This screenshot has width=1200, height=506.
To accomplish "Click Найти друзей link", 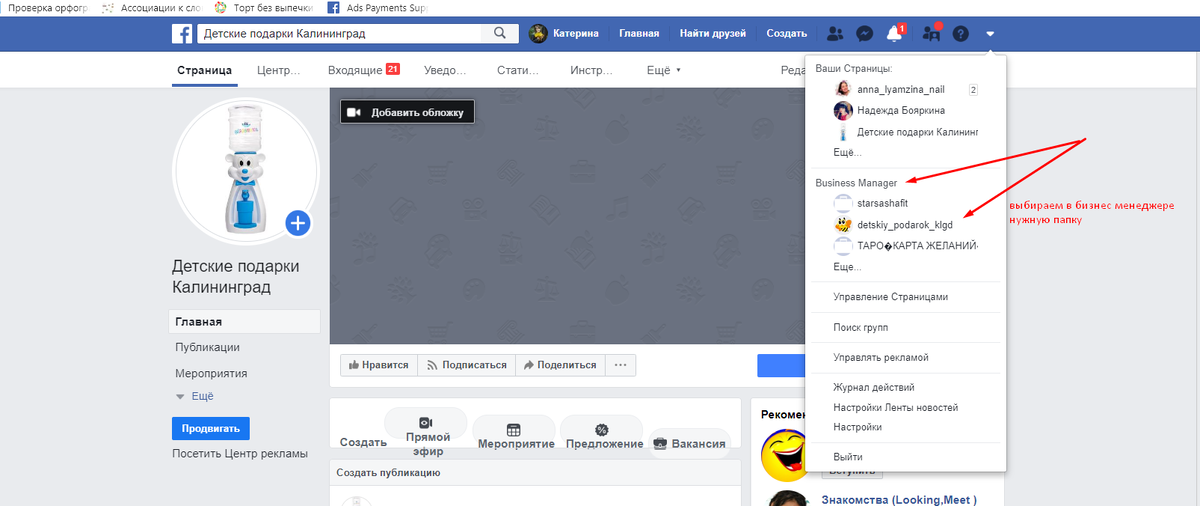I will (713, 33).
